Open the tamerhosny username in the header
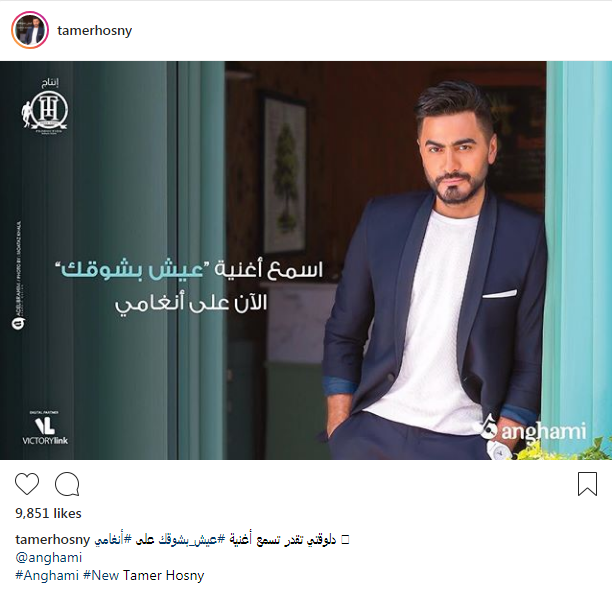Image resolution: width=612 pixels, height=589 pixels. (x=94, y=30)
